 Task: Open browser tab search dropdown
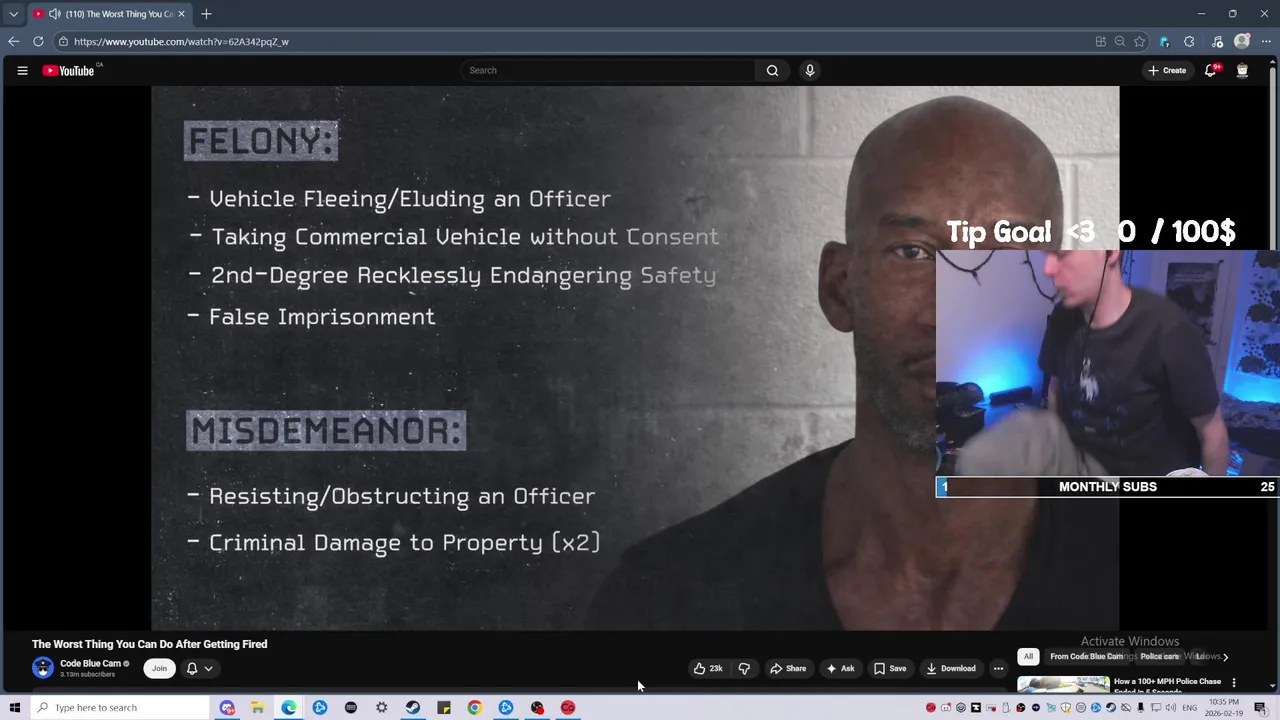[x=13, y=14]
